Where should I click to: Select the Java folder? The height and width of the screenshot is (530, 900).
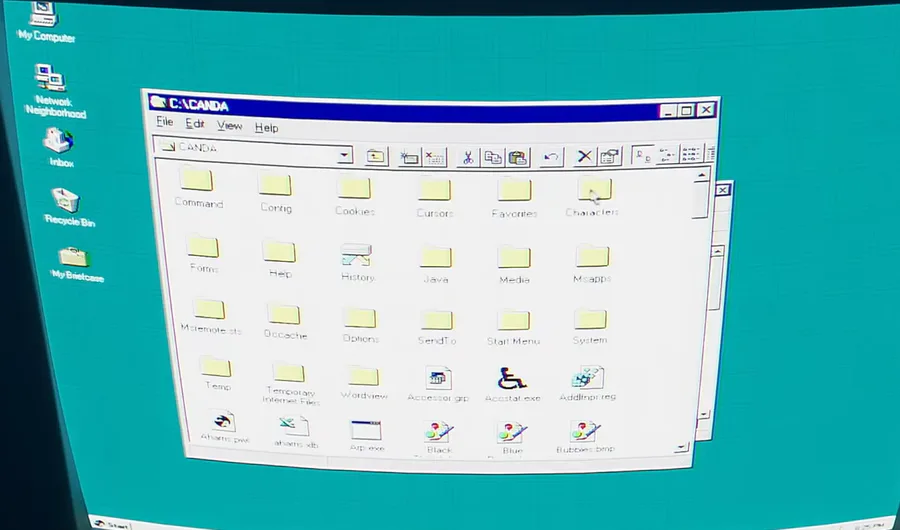pos(436,265)
